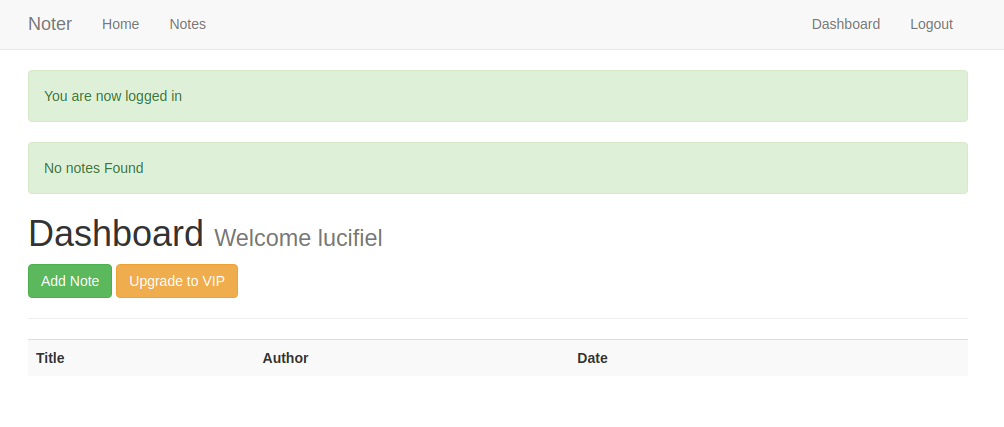Click the large Dashboard page heading
Image resolution: width=1004 pixels, height=427 pixels.
[116, 234]
